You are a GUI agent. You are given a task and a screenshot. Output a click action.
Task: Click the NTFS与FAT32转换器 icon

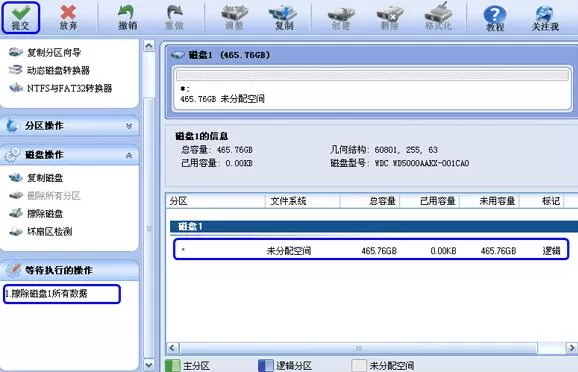(16, 88)
